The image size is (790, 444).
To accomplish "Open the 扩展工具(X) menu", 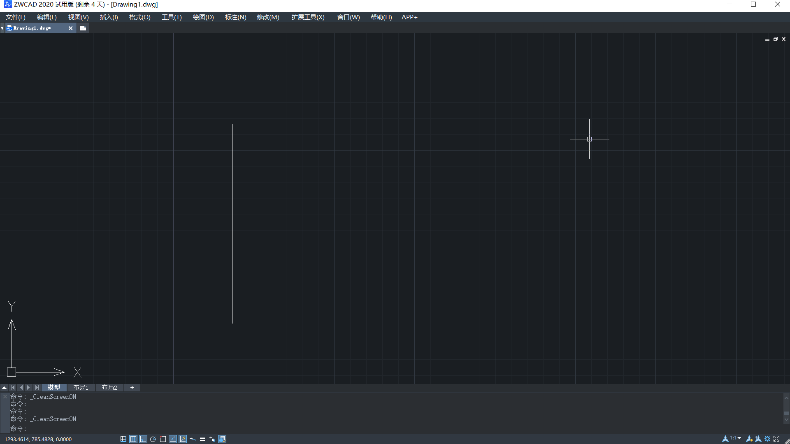I will coord(307,17).
